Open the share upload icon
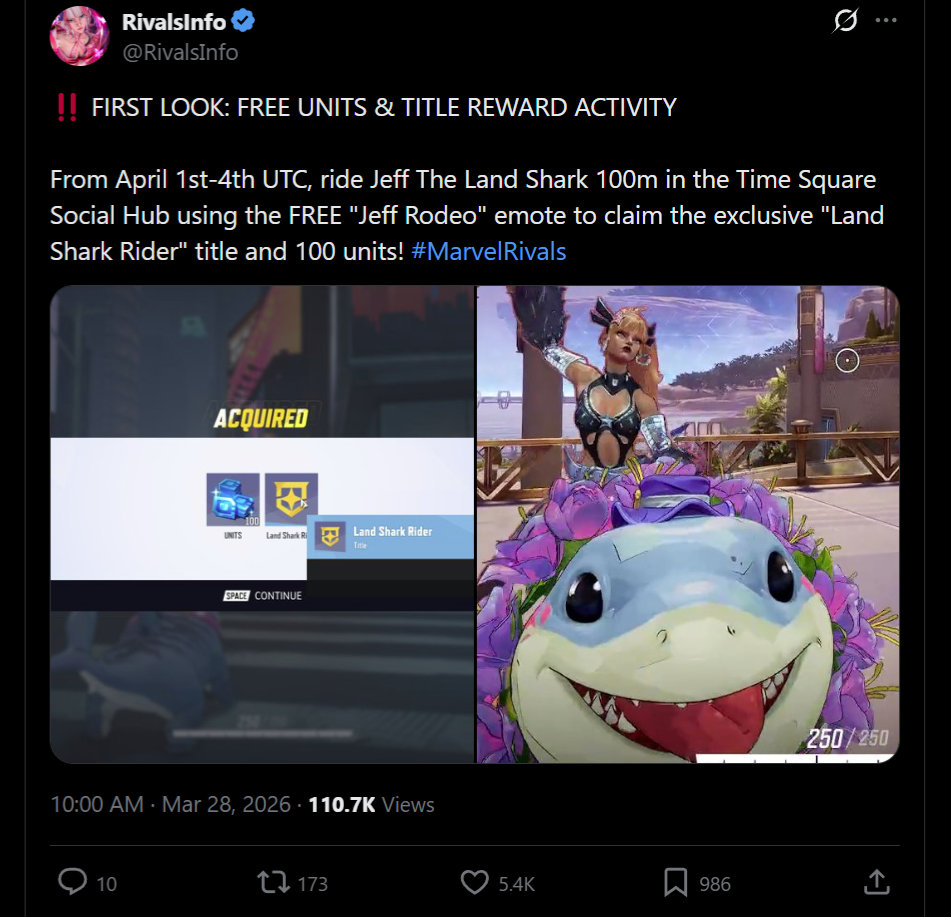This screenshot has width=951, height=917. pos(876,882)
